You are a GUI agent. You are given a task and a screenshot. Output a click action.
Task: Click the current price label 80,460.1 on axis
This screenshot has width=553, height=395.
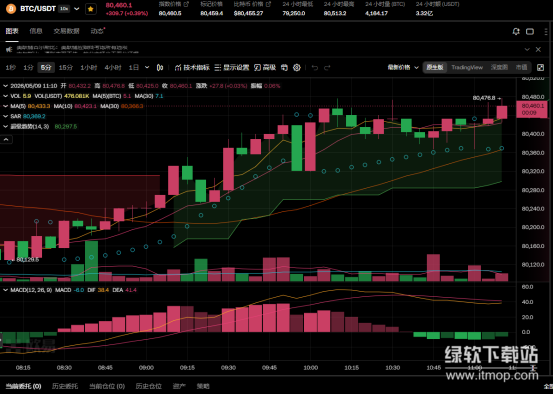tap(532, 109)
